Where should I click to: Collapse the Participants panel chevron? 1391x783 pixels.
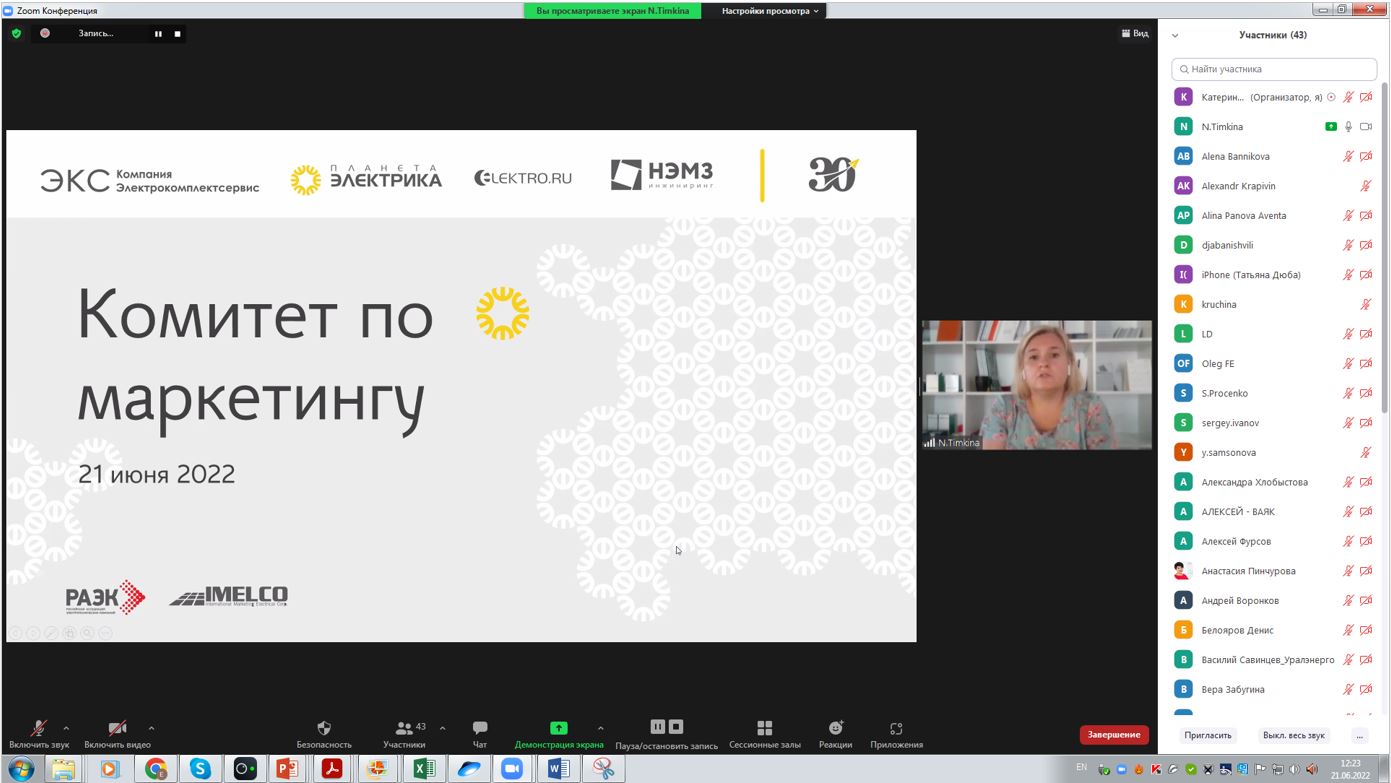(1175, 35)
